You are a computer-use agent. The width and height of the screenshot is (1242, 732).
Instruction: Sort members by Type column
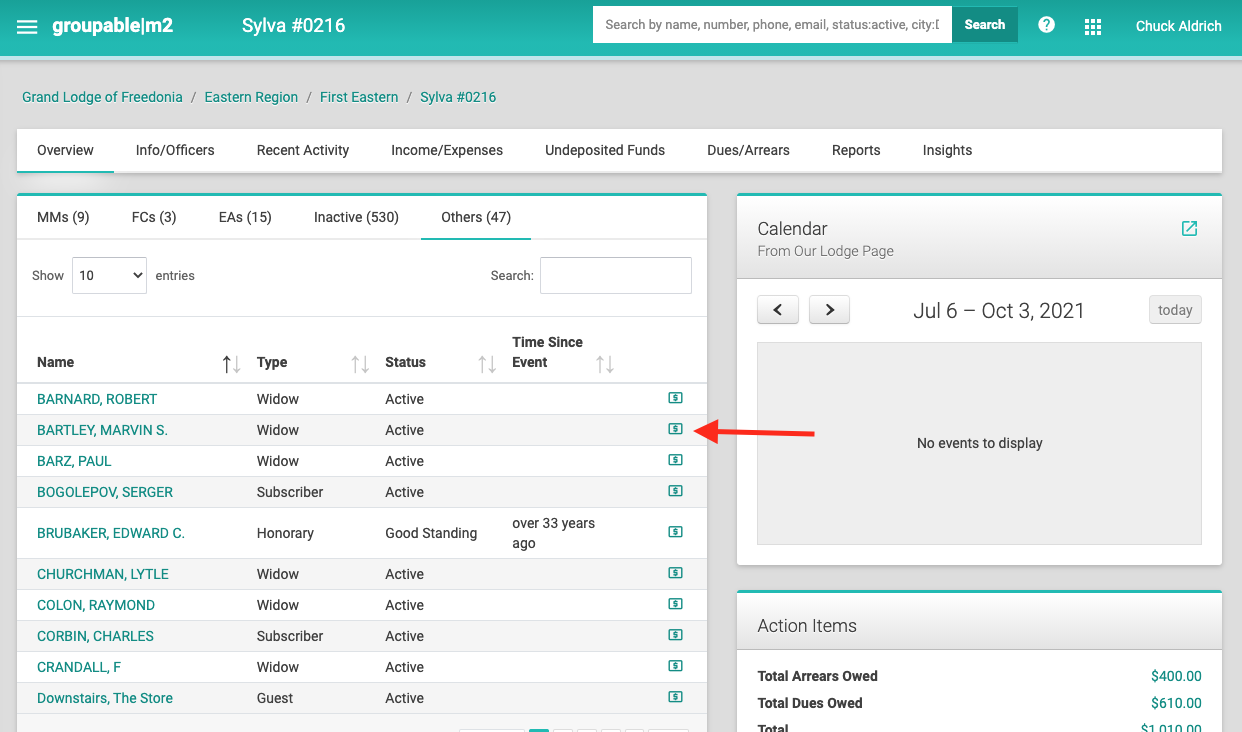point(360,364)
